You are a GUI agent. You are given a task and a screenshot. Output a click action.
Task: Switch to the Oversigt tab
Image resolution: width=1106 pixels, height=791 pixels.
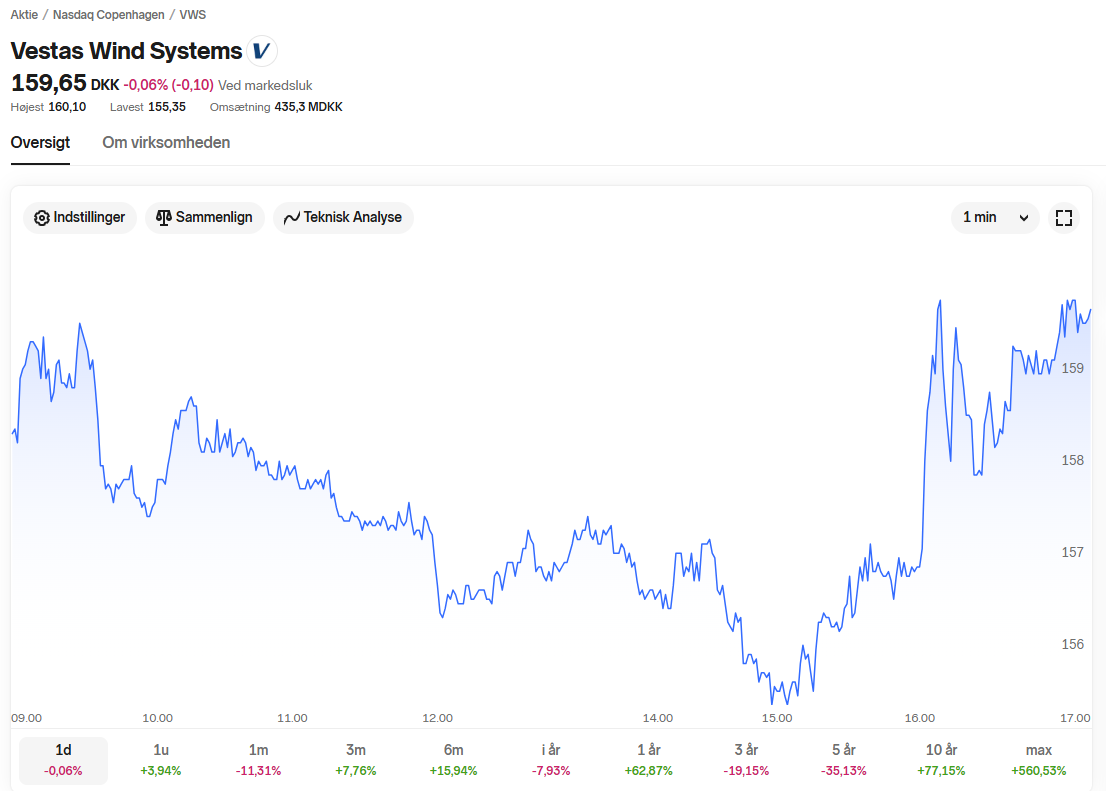pyautogui.click(x=40, y=143)
